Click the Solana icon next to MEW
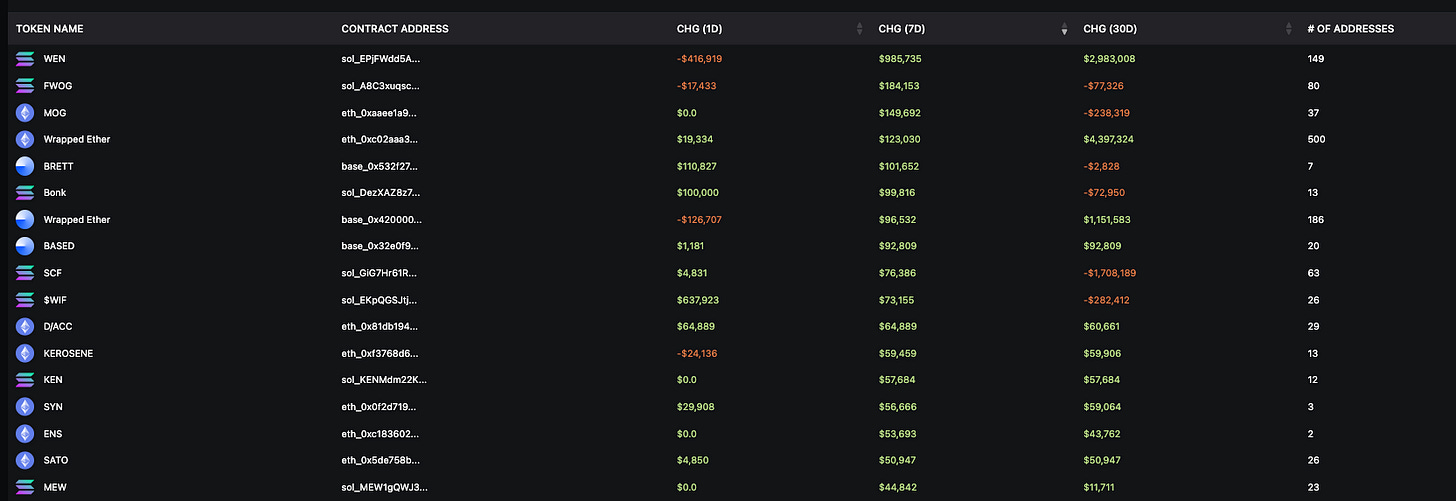This screenshot has height=501, width=1456. point(25,487)
